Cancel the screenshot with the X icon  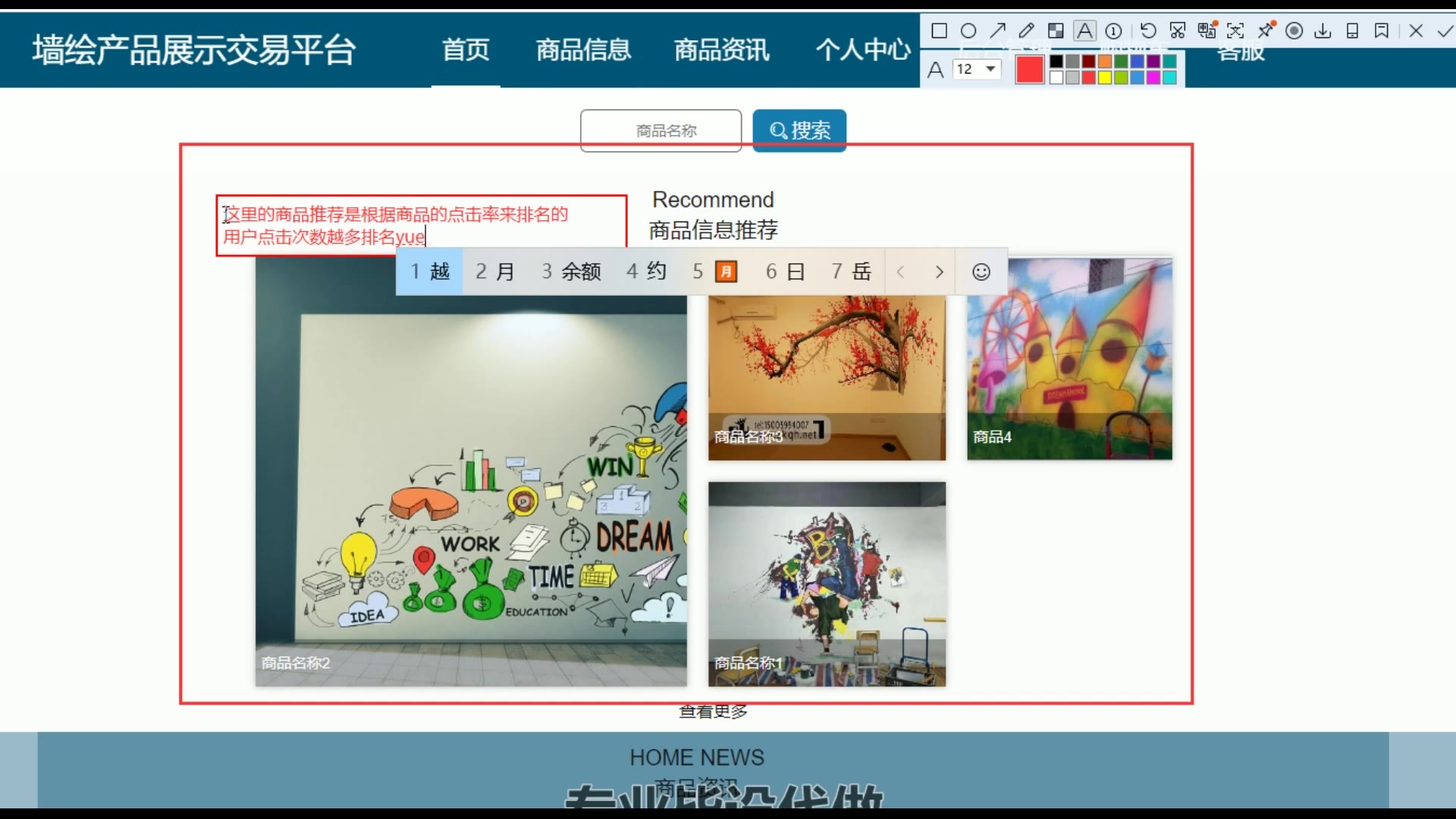1416,30
